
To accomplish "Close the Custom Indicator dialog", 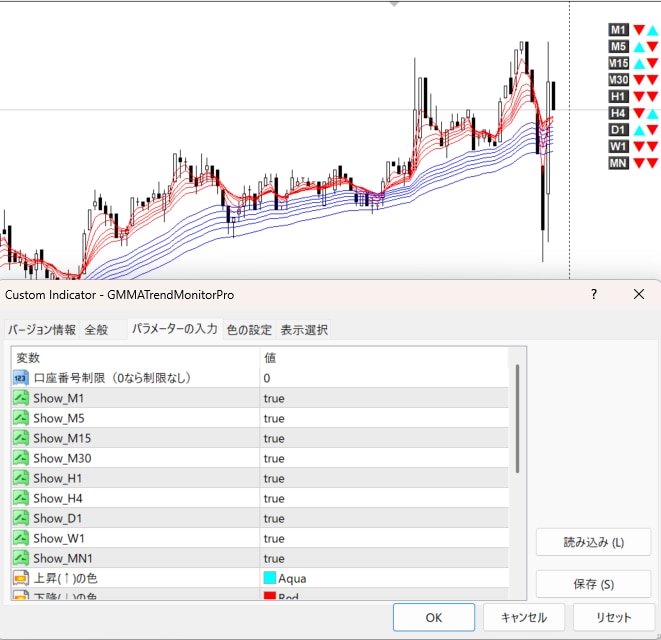I will (639, 294).
